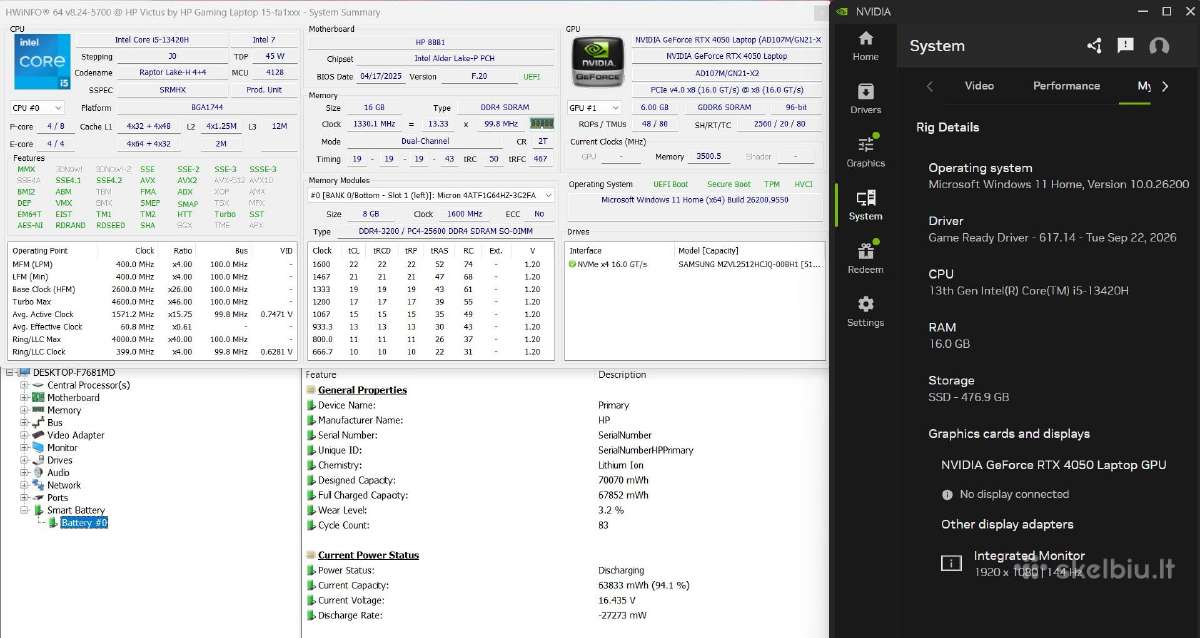Screen dimensions: 1200x638
Task: Expand the Bus tree node
Action: pos(24,422)
